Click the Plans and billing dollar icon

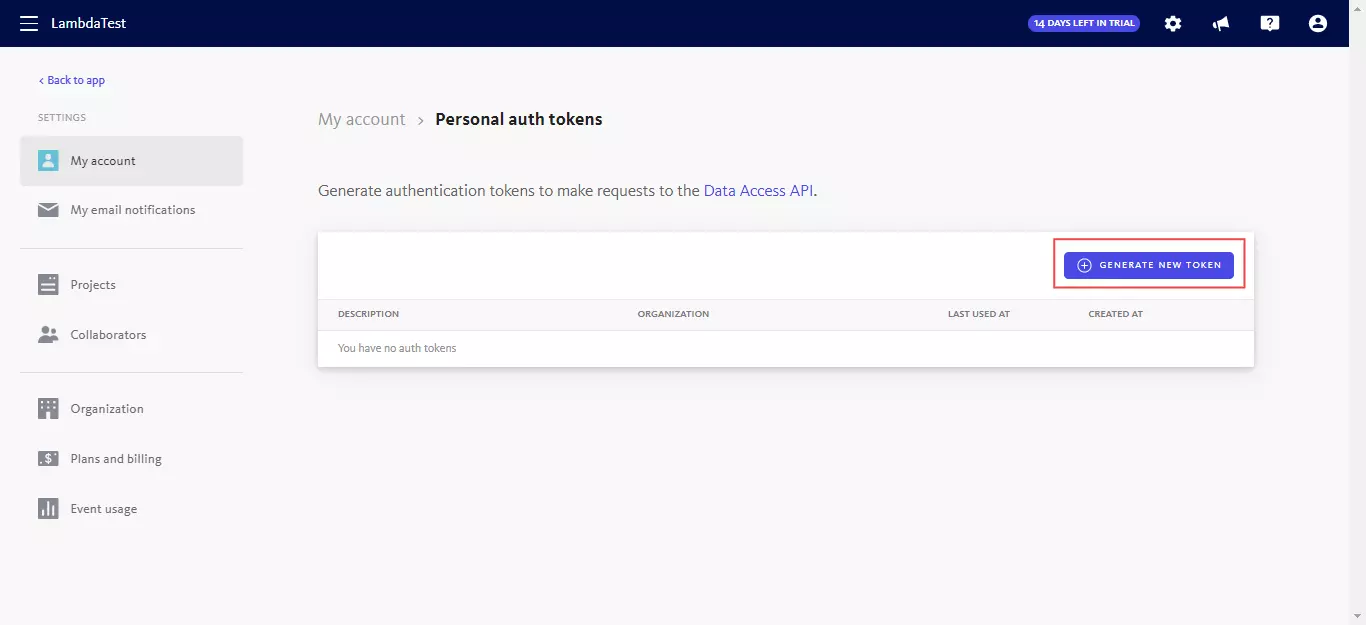pyautogui.click(x=48, y=459)
